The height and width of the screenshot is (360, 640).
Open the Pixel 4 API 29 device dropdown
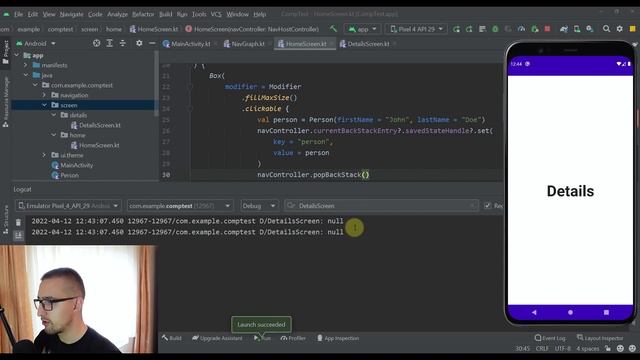tap(416, 29)
